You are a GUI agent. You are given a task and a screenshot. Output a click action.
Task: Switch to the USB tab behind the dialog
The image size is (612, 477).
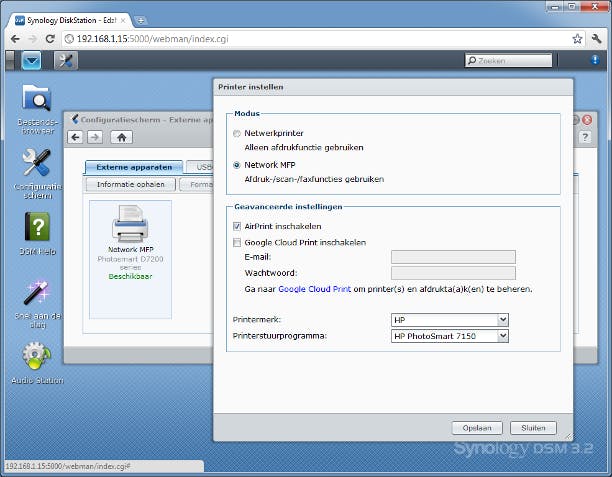point(201,167)
